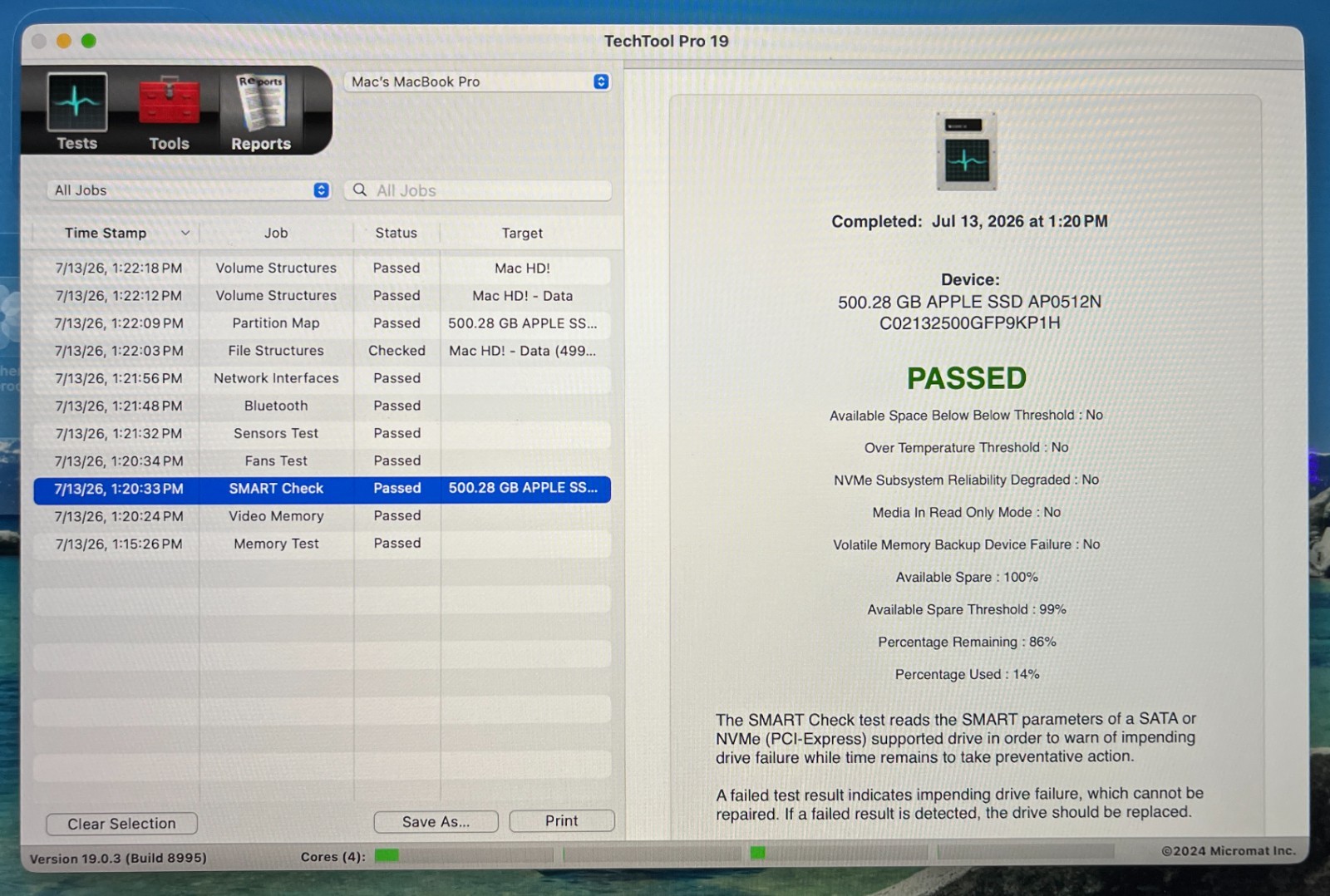Click the third core activity bar
1330x896 pixels.
click(840, 853)
